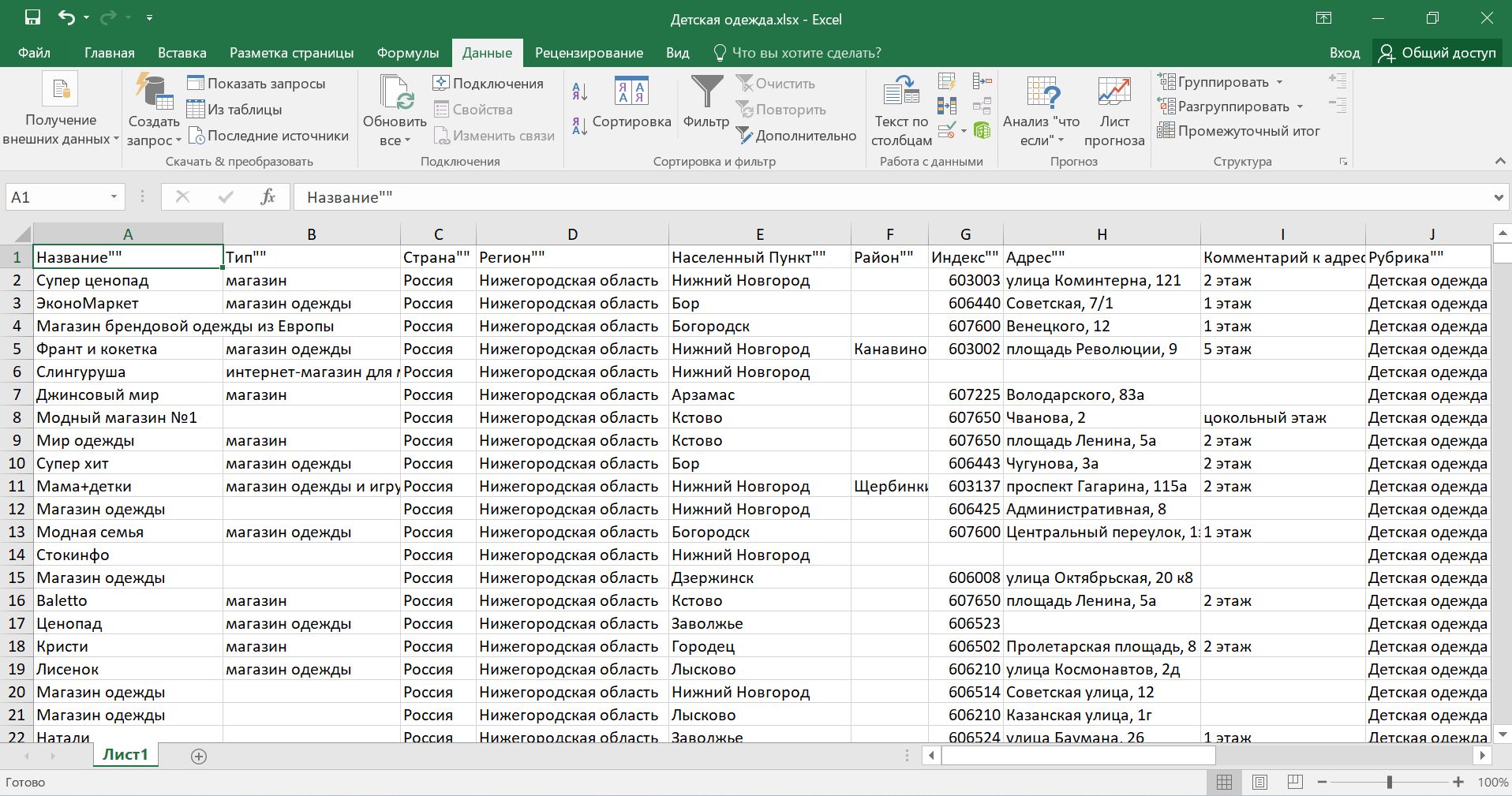Switch to the Рецензирование tab
Image resolution: width=1512 pixels, height=796 pixels.
[x=589, y=53]
